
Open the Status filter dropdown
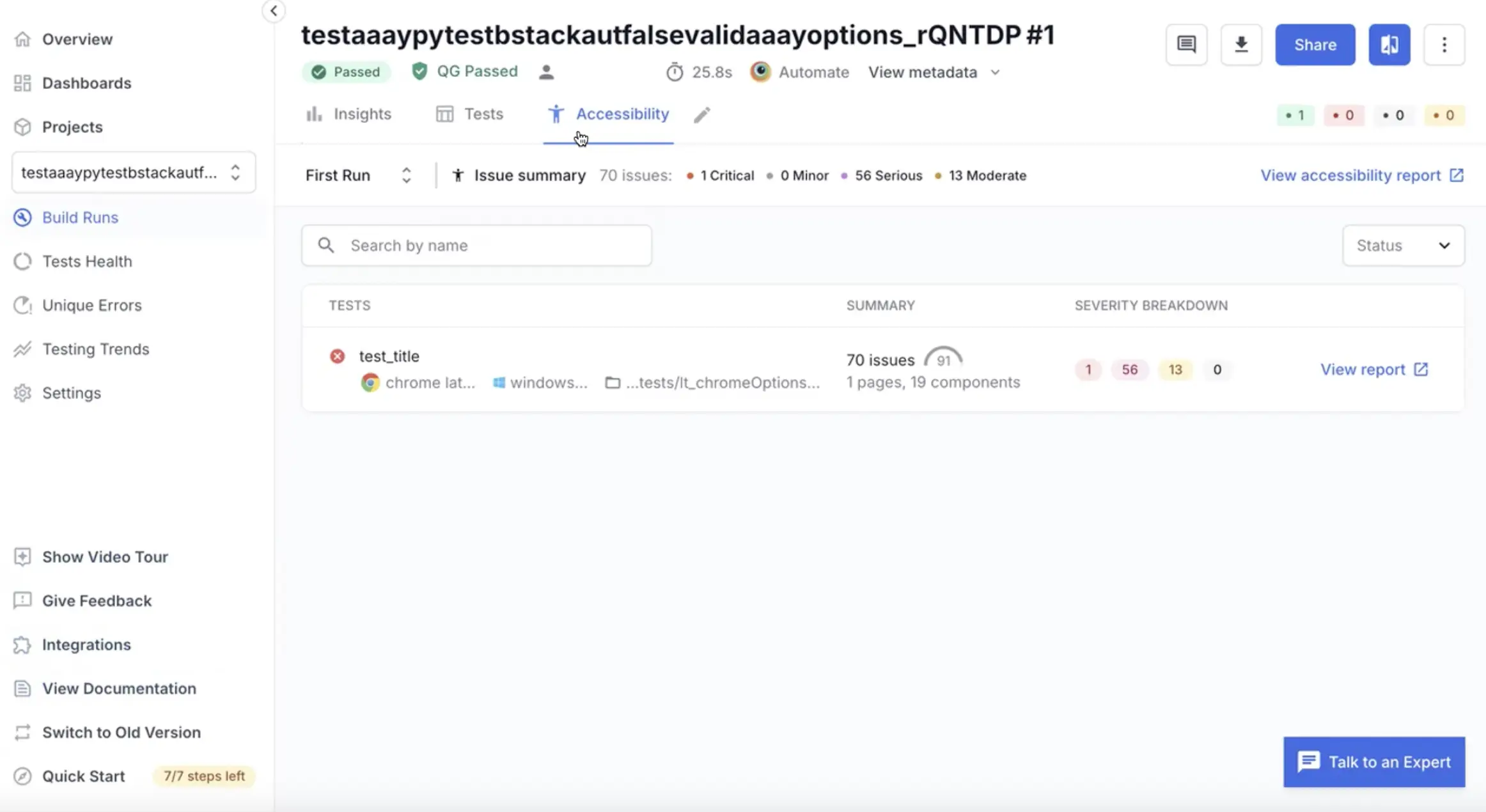1404,245
